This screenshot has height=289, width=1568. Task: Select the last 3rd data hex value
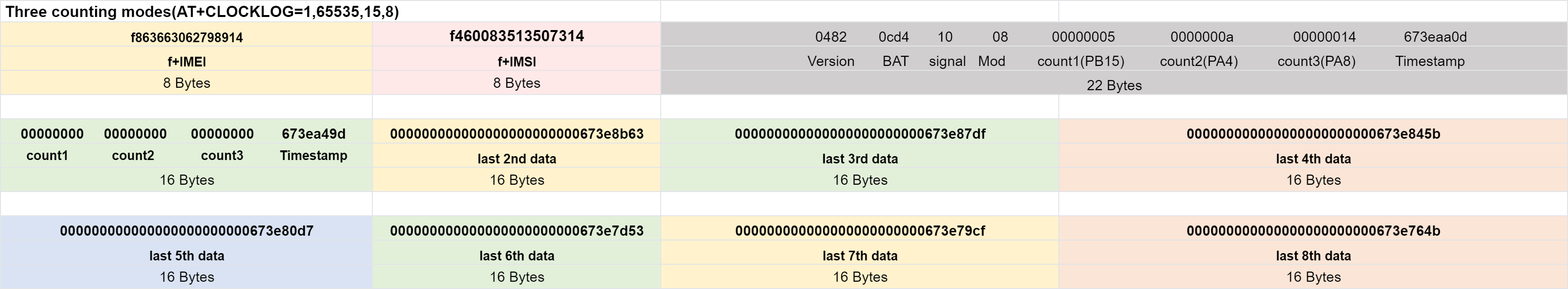859,134
